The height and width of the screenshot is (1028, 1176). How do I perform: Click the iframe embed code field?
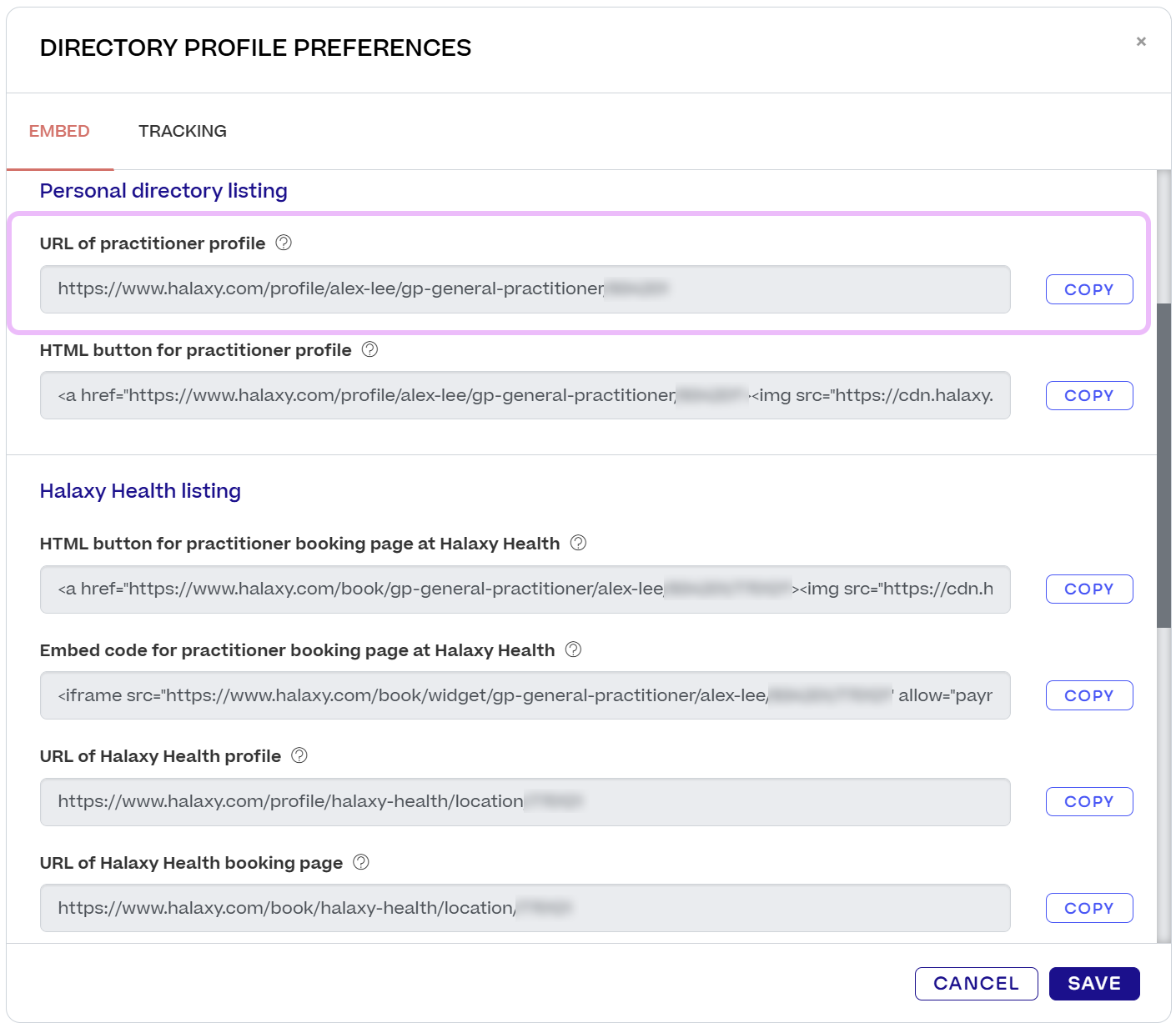(525, 695)
